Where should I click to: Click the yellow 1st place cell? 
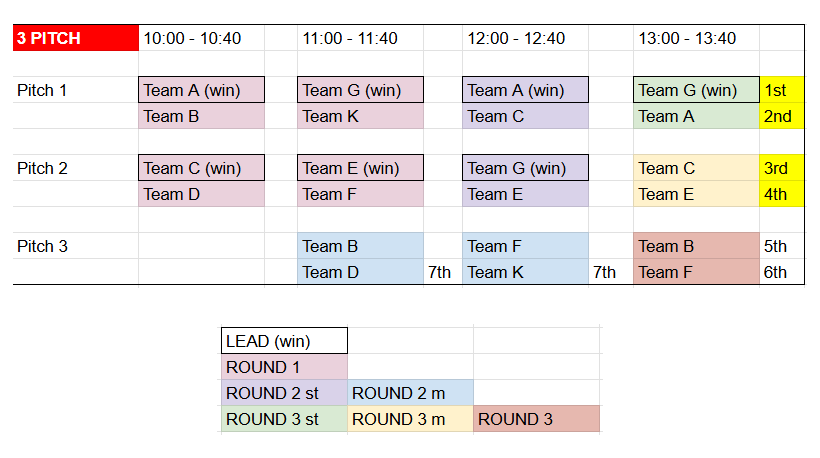[782, 90]
